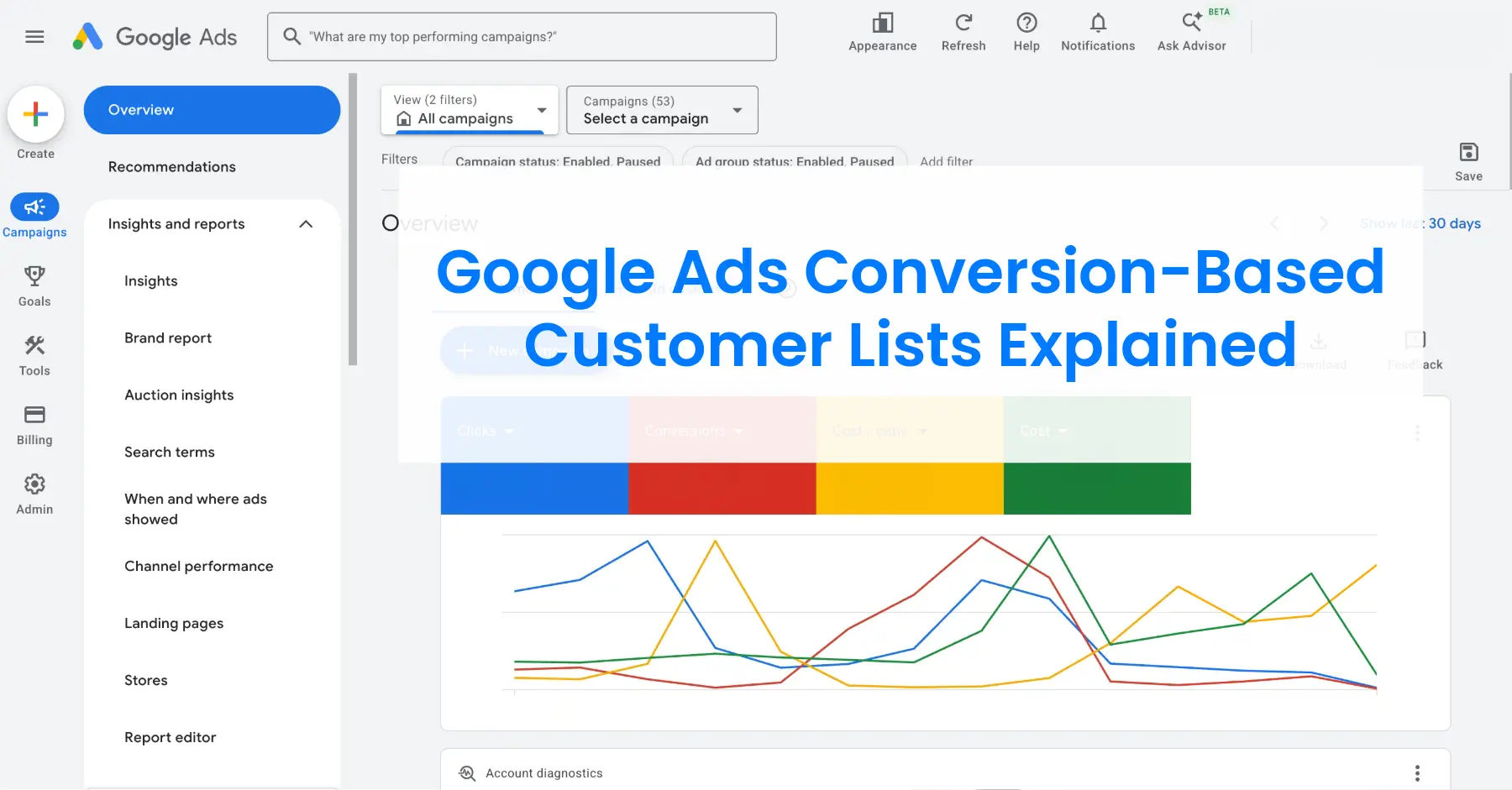Open Ask Advisor beta tool
The height and width of the screenshot is (790, 1512).
pyautogui.click(x=1191, y=33)
